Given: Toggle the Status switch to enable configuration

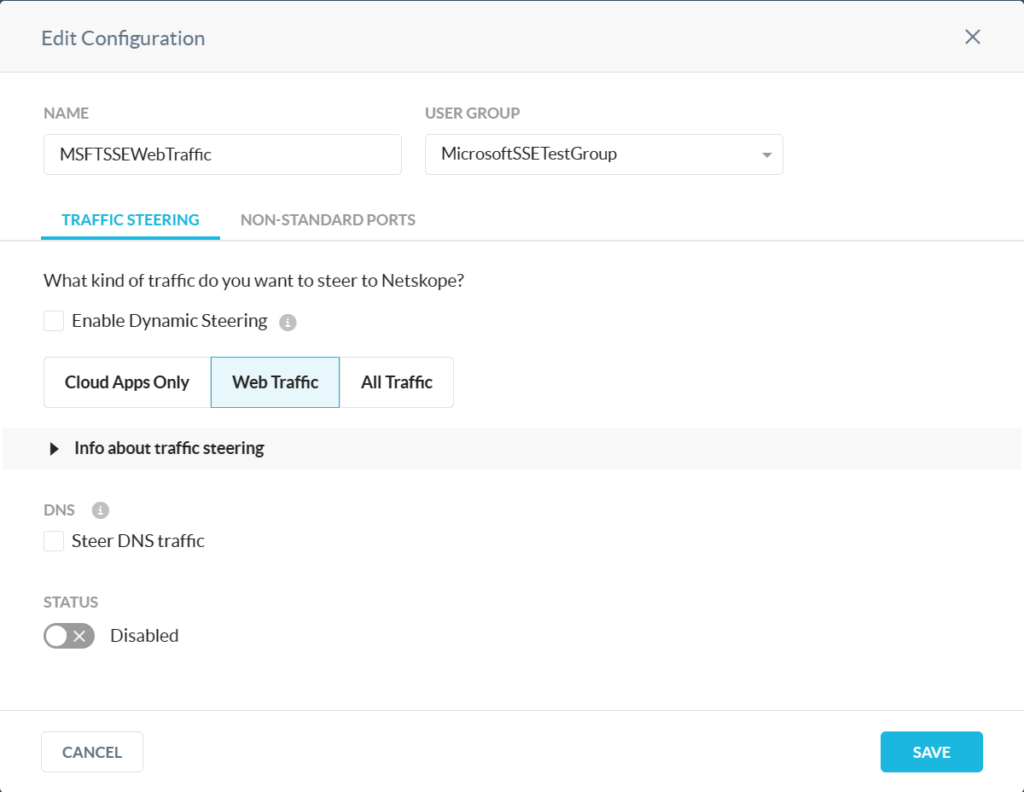Looking at the screenshot, I should 68,636.
